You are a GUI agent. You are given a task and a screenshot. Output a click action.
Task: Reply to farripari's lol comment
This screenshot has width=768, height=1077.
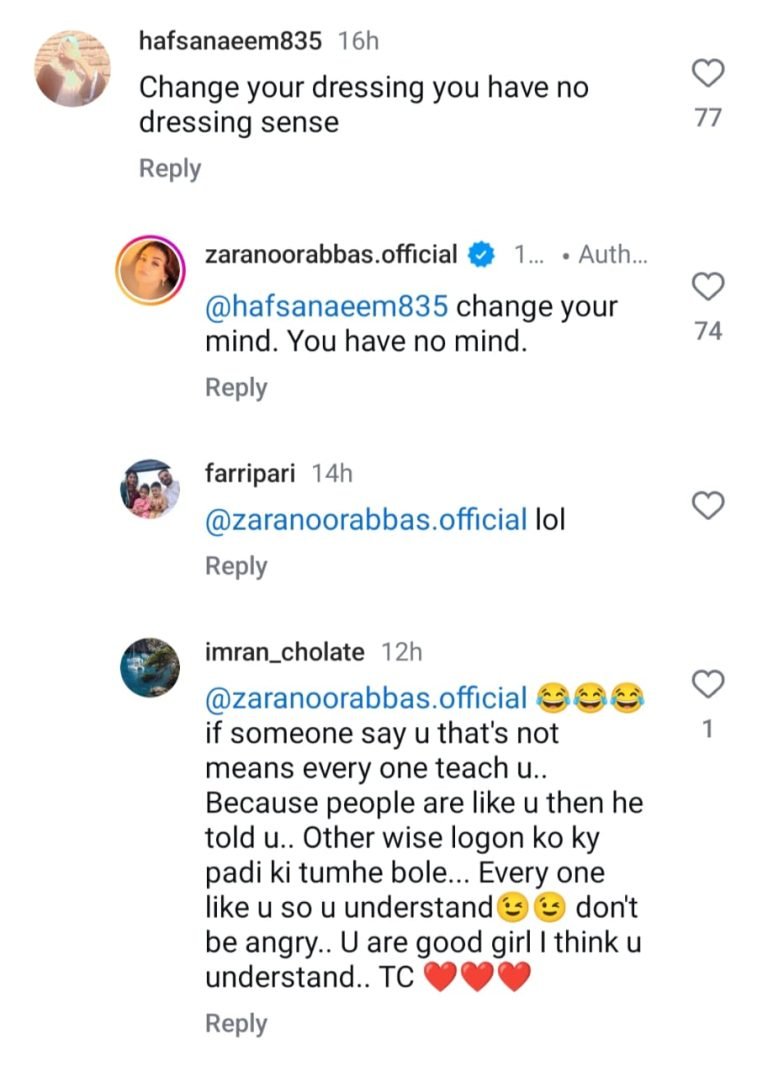236,566
